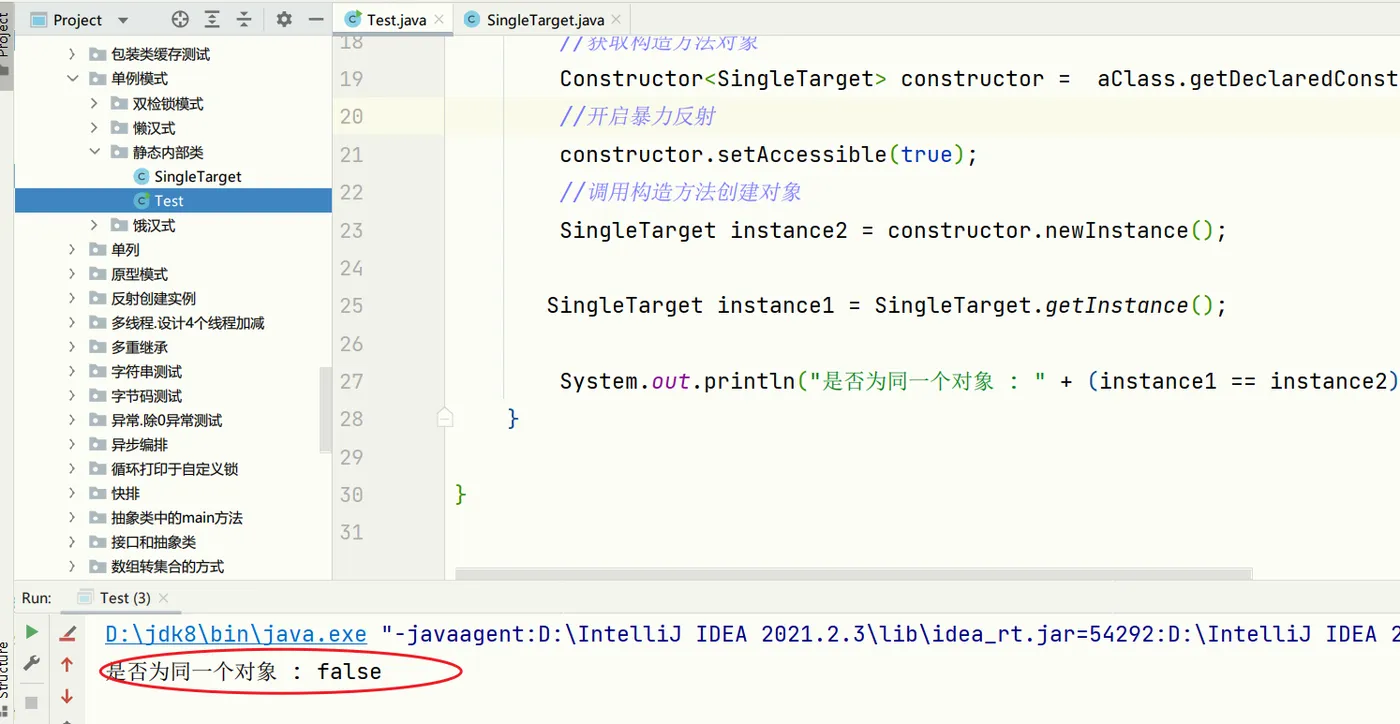This screenshot has width=1400, height=724.
Task: Expand the 双检锁模式 folder
Action: (94, 103)
